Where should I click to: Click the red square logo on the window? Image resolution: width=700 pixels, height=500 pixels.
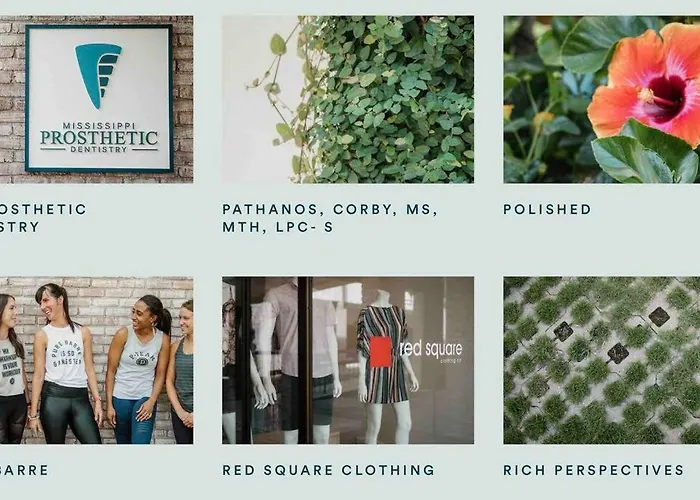pyautogui.click(x=381, y=352)
